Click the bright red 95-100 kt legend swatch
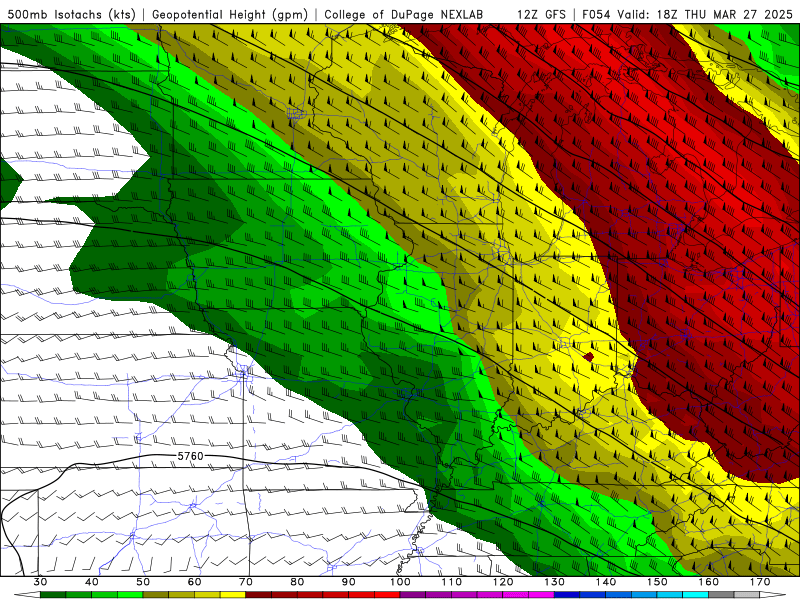This screenshot has height=600, width=800. [387, 595]
